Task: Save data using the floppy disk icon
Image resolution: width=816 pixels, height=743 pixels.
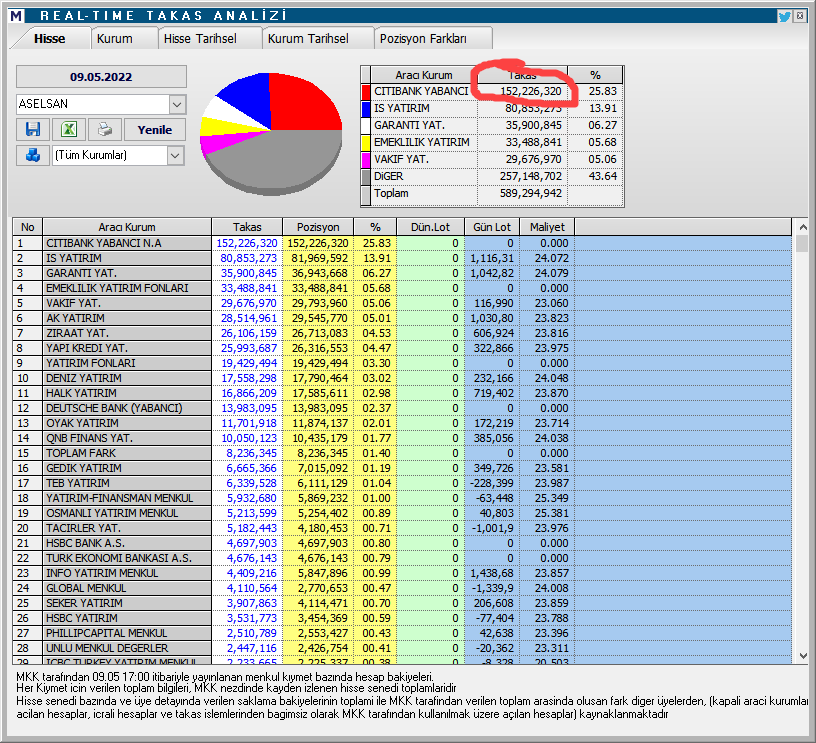Action: click(33, 130)
